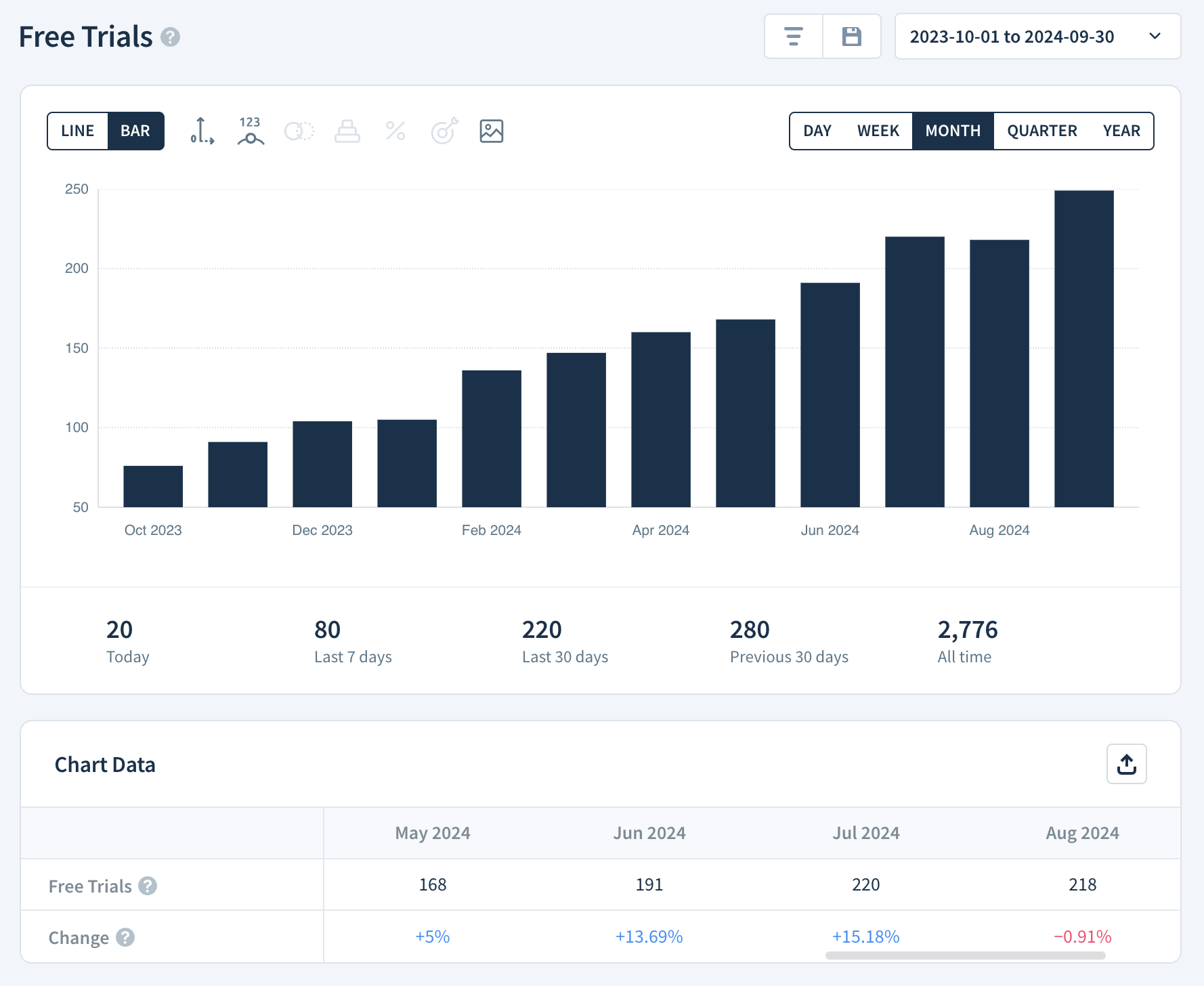Image resolution: width=1204 pixels, height=986 pixels.
Task: Toggle the y-axis scale icon
Action: point(202,131)
